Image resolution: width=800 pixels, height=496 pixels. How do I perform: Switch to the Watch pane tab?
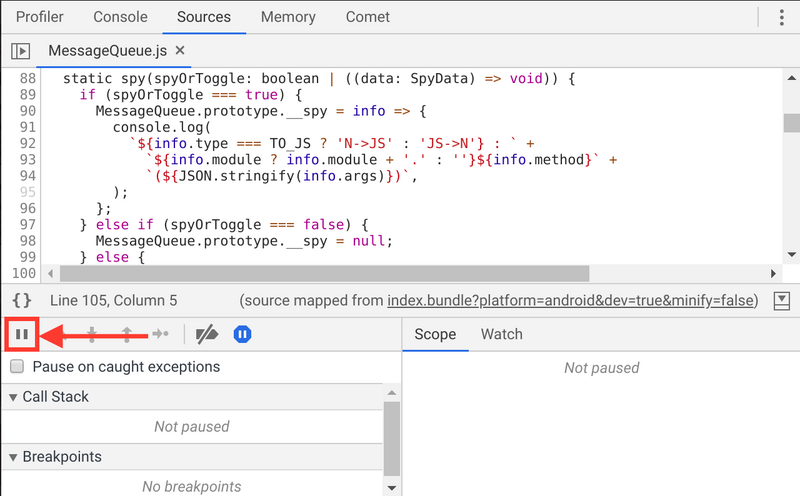[502, 334]
